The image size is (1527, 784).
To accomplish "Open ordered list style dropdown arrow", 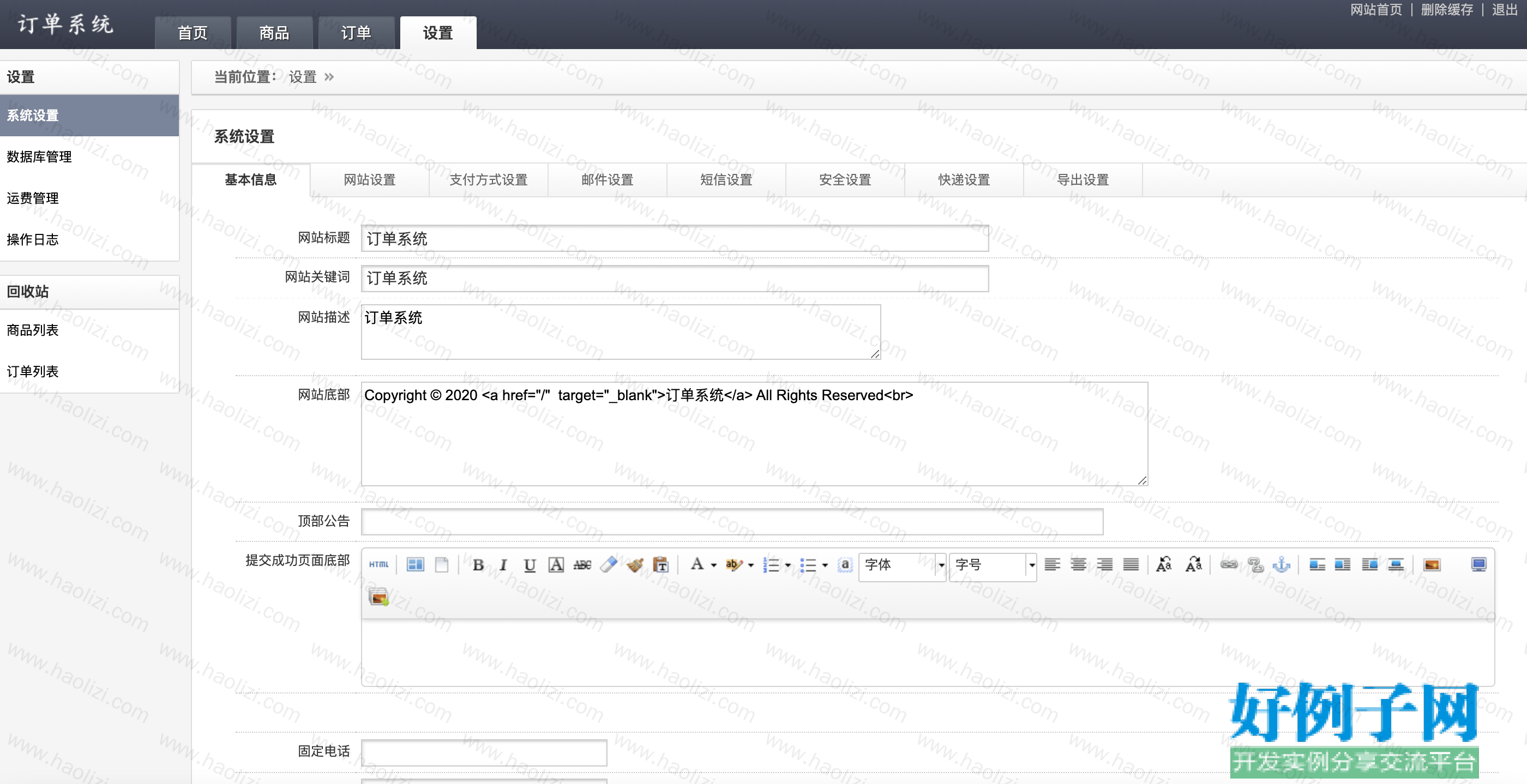I will tap(788, 565).
